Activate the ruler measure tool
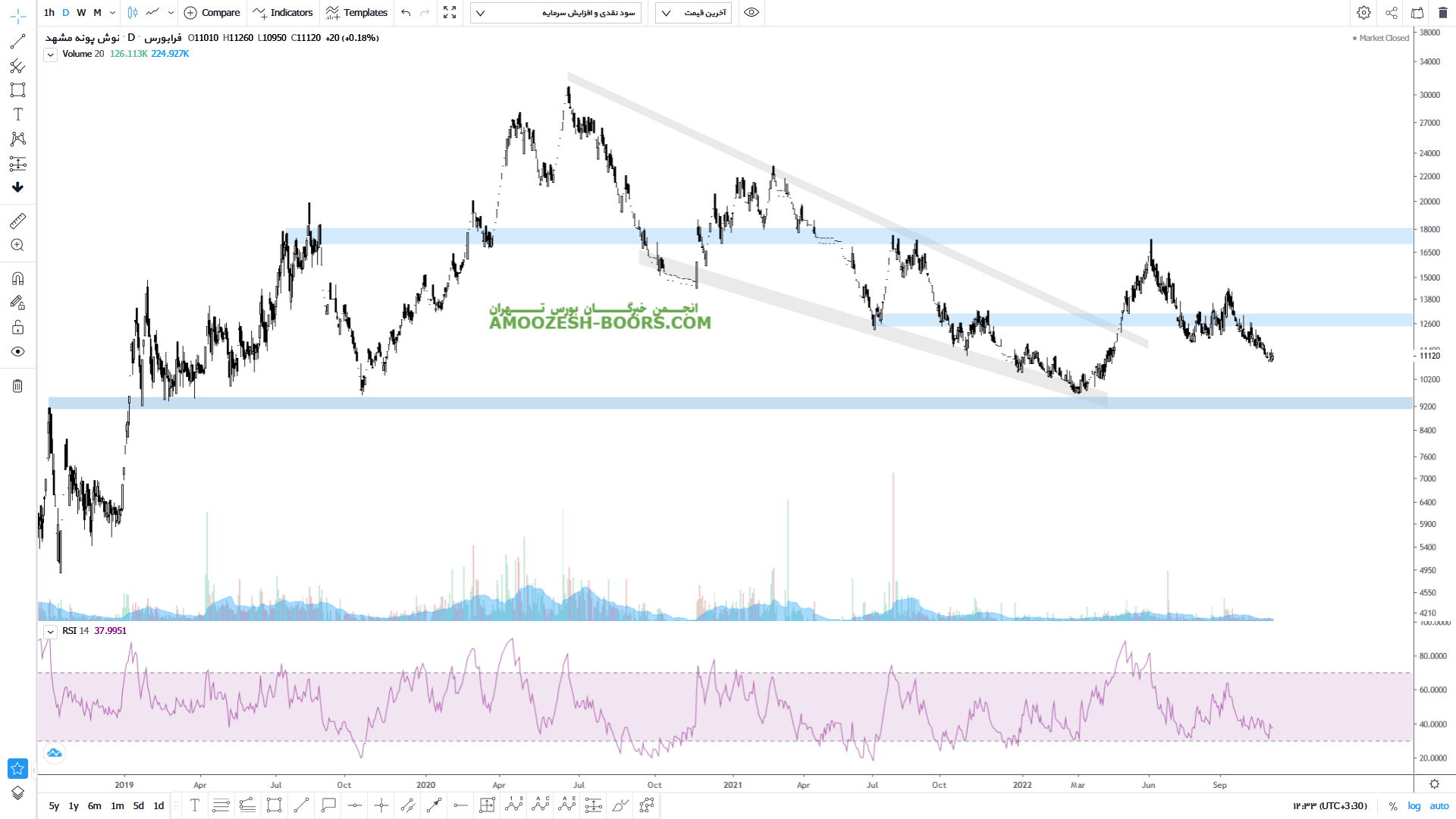 coord(17,221)
